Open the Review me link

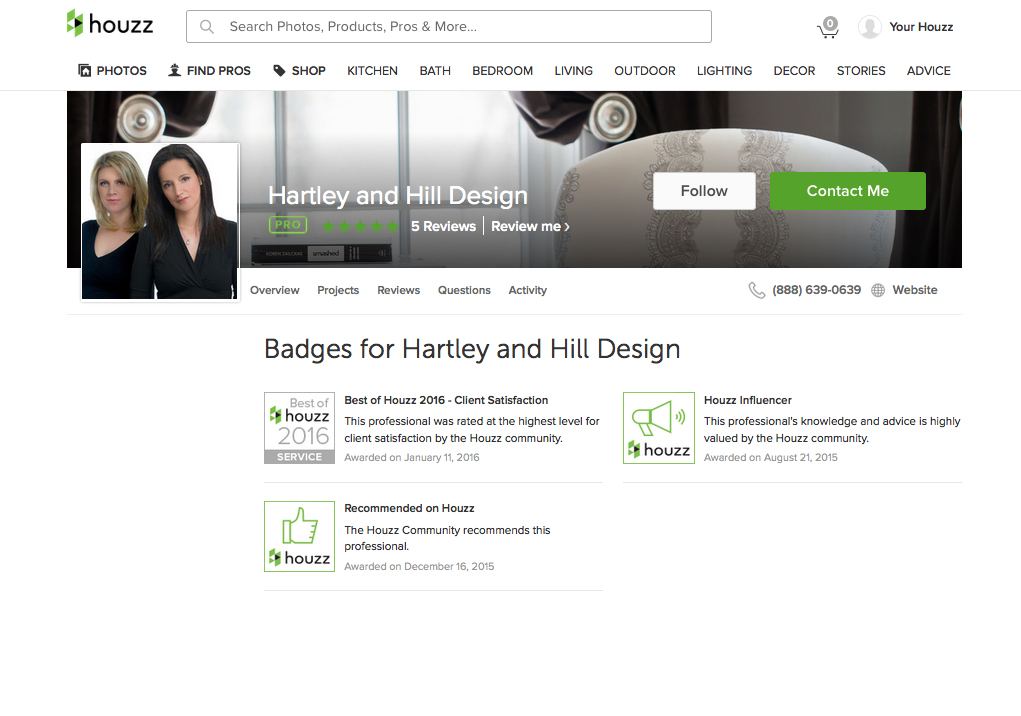coord(530,227)
